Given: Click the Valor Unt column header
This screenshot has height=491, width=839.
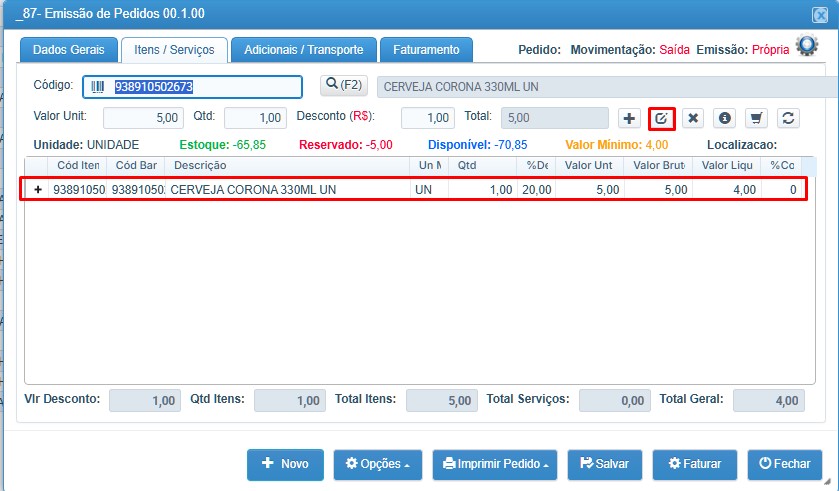Looking at the screenshot, I should [x=589, y=165].
